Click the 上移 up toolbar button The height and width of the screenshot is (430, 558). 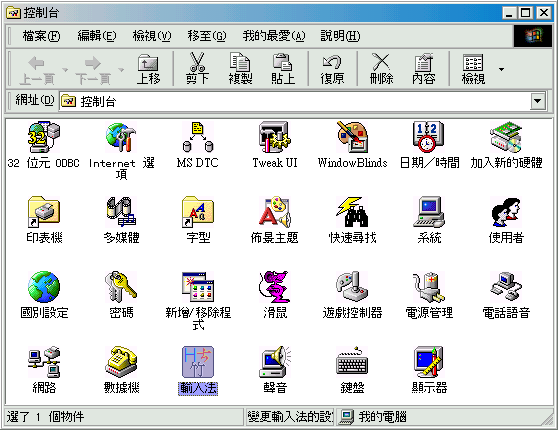click(x=148, y=69)
